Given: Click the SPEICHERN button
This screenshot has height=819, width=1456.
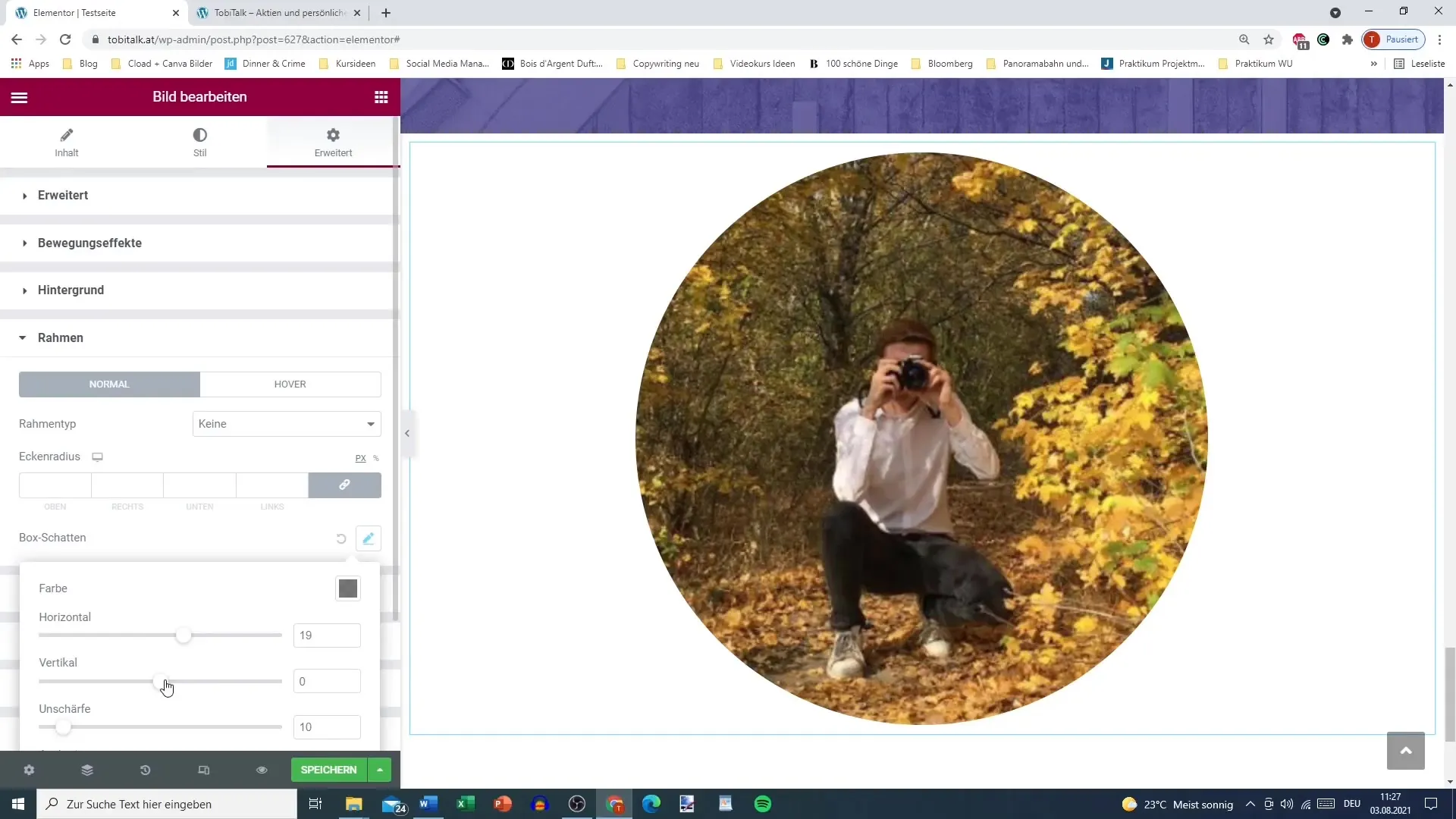Looking at the screenshot, I should [x=328, y=770].
